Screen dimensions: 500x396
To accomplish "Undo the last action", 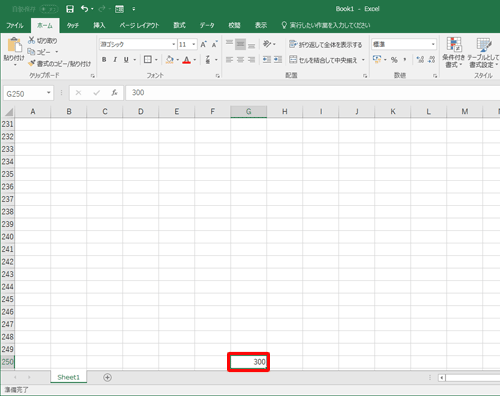I will click(85, 9).
